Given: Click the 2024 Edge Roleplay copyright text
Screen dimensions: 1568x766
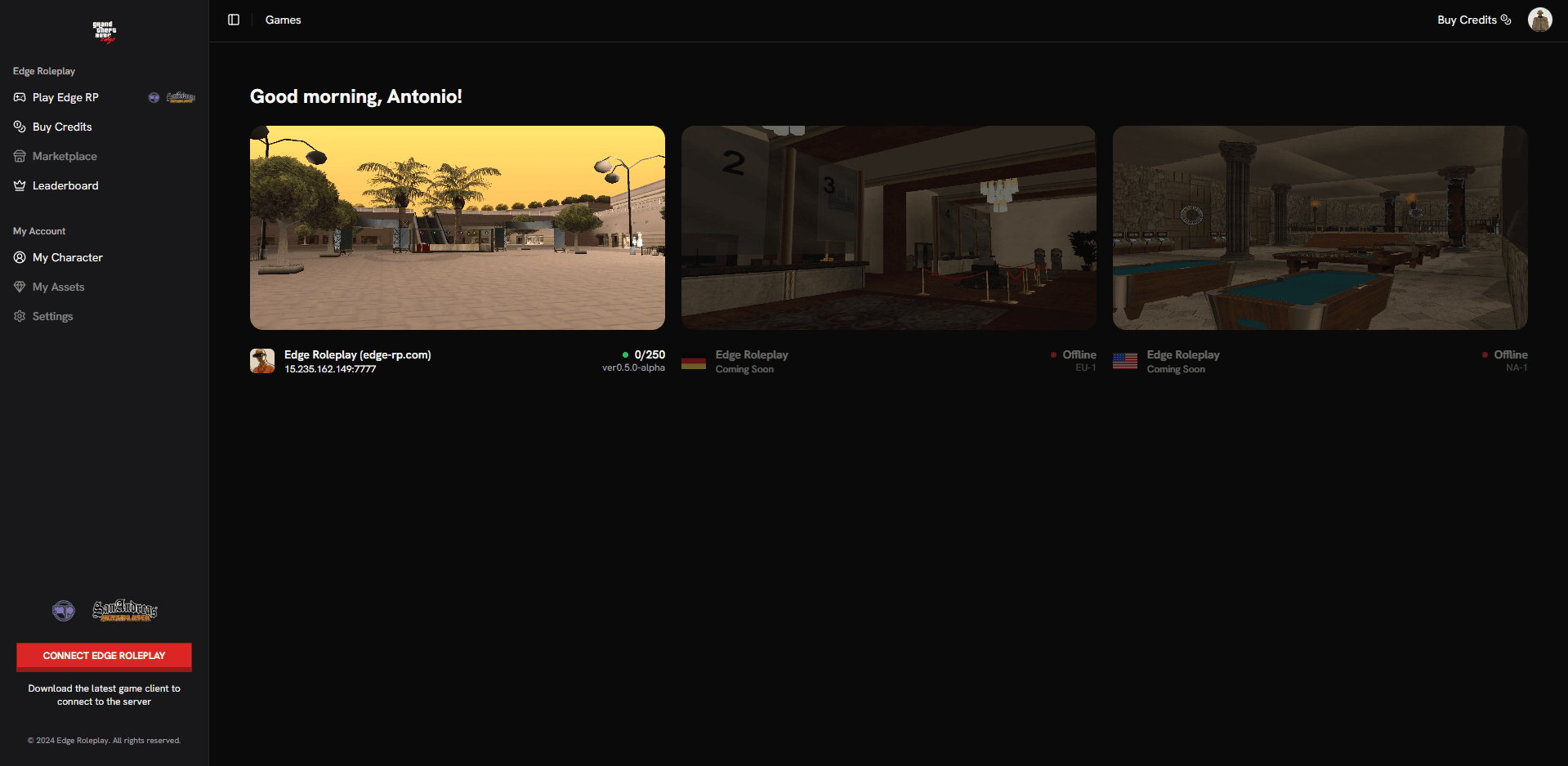Looking at the screenshot, I should coord(105,741).
